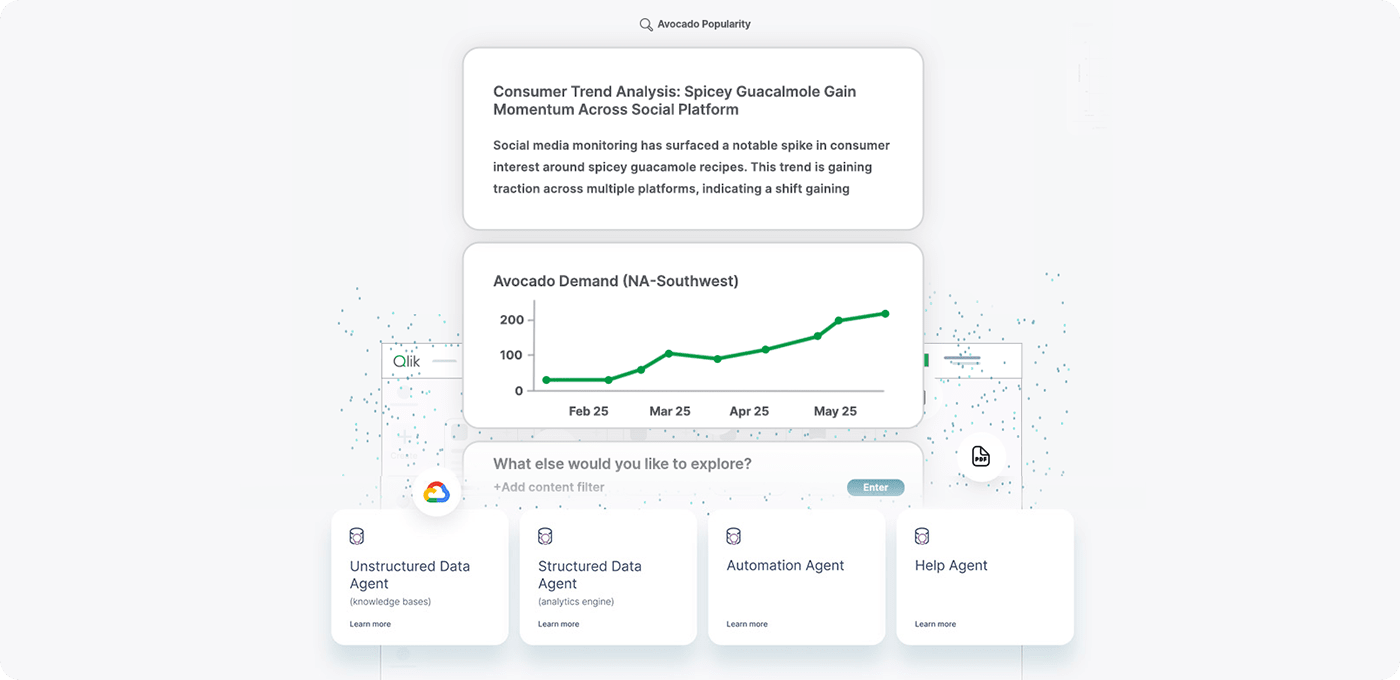This screenshot has height=680, width=1400.
Task: Click the +Add content filter option
Action: [x=548, y=487]
